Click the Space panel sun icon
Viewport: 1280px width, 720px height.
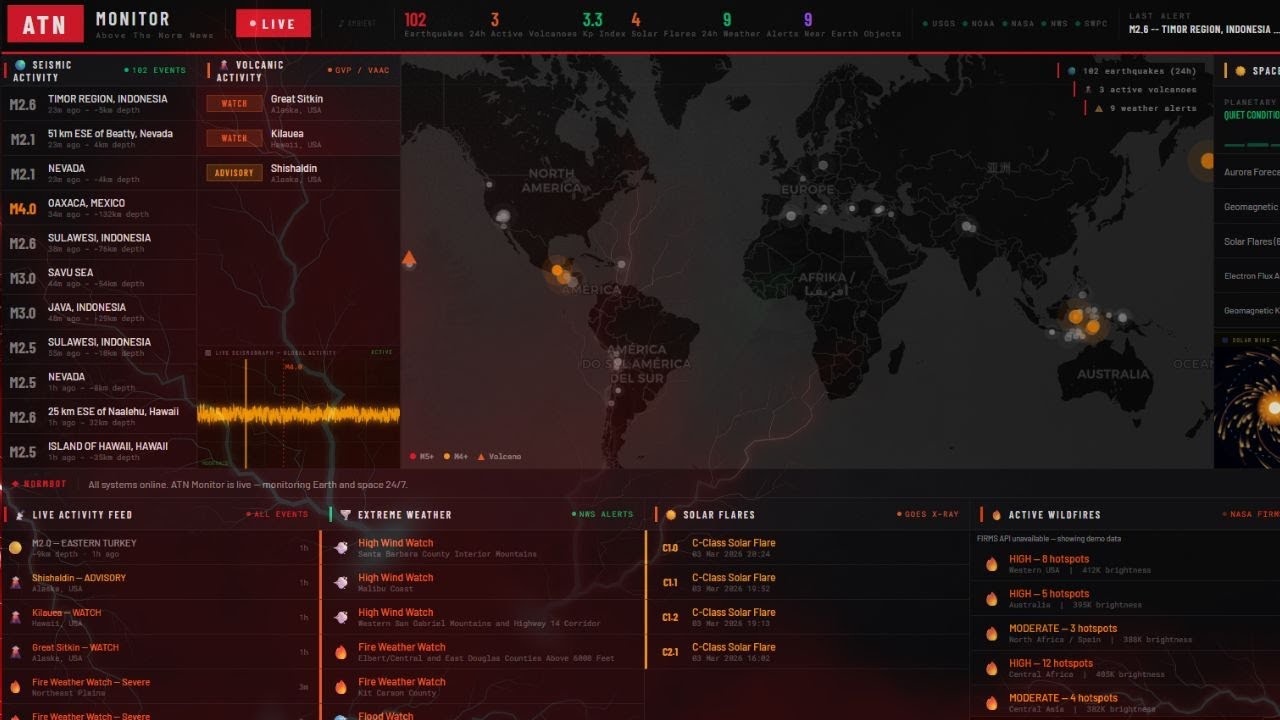[1240, 71]
